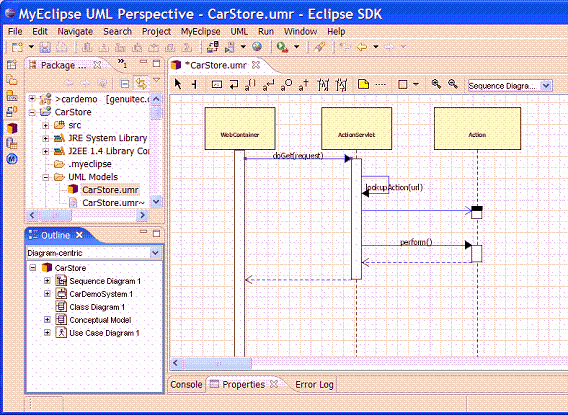Select the create action tool (a with circle)
Viewport: 568px width, 415px height.
[x=286, y=85]
